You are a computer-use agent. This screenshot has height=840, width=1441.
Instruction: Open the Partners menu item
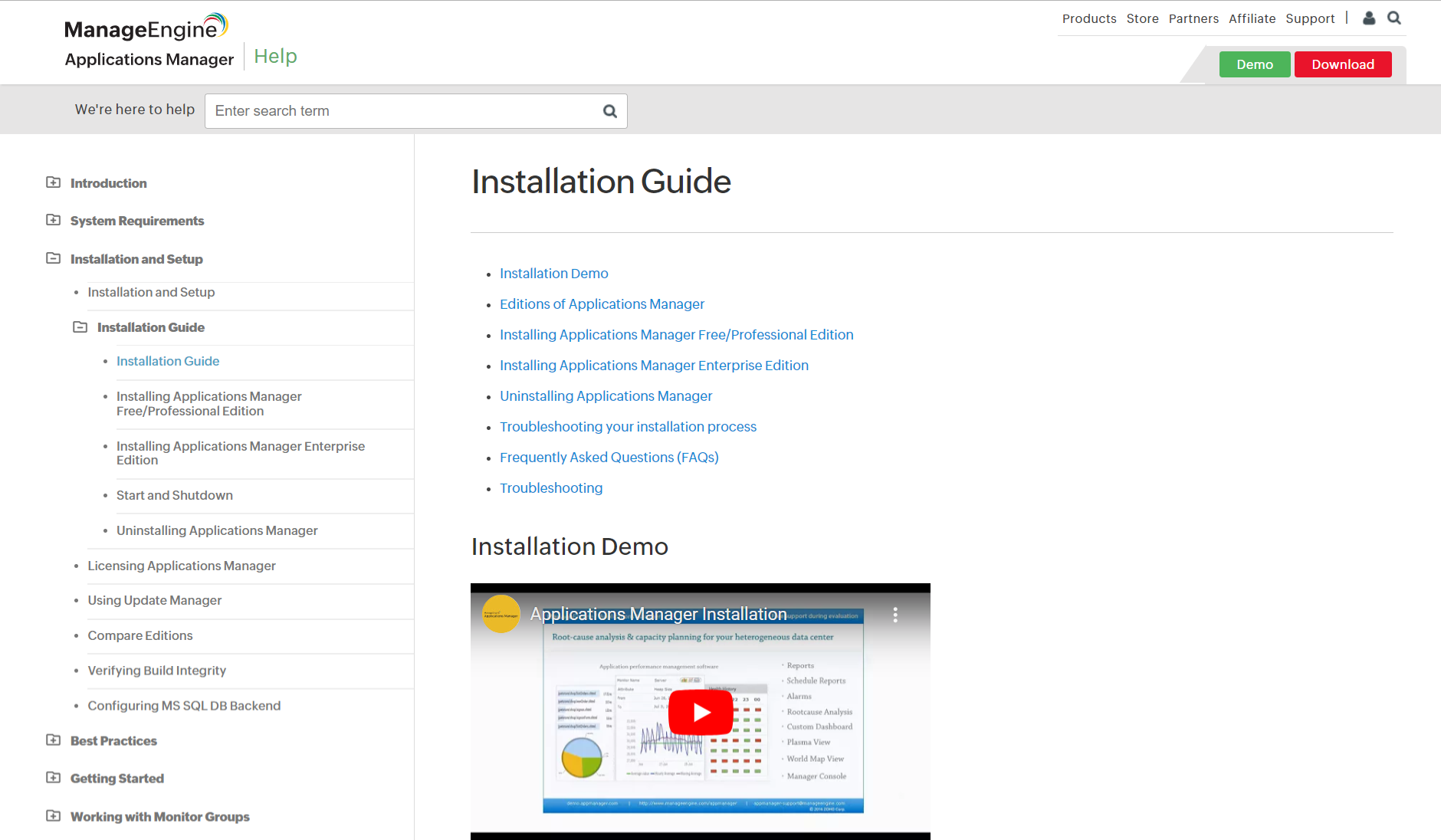point(1193,18)
